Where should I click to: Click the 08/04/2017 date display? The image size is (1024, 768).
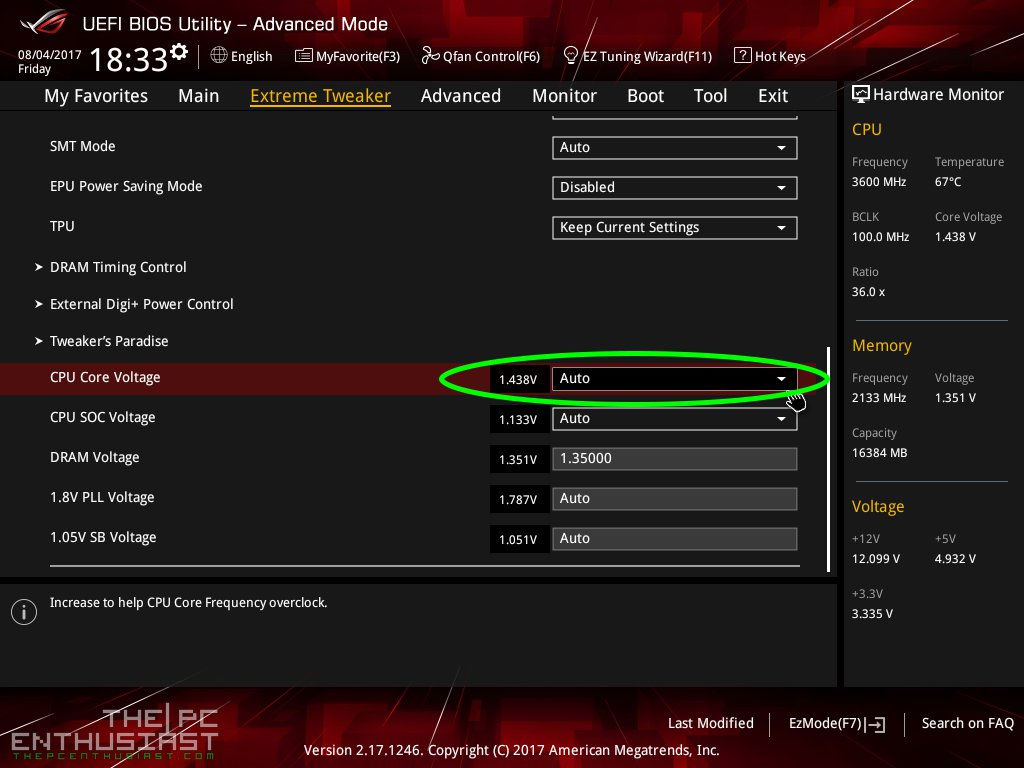(x=50, y=55)
